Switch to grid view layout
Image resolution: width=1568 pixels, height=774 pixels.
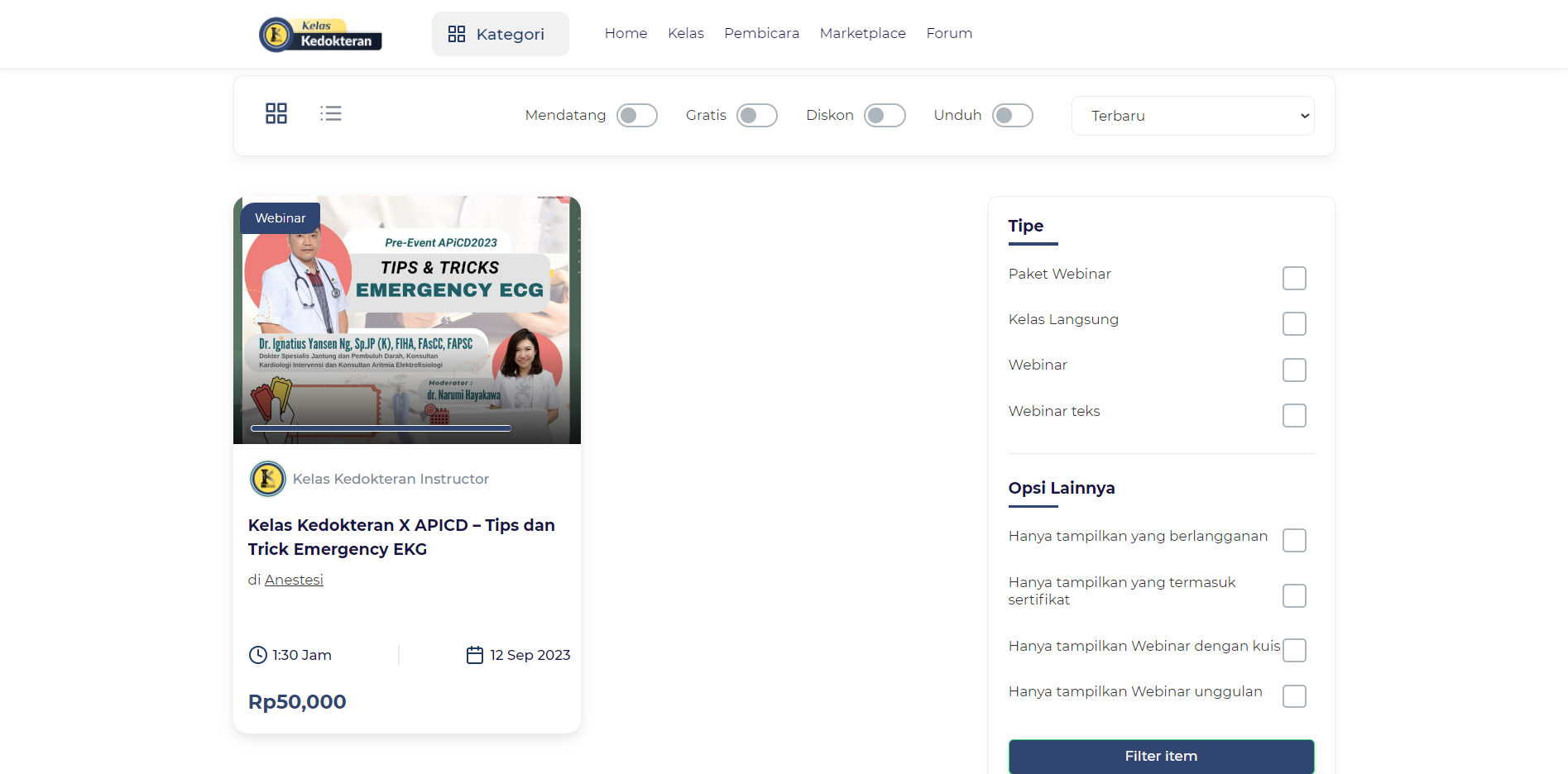(x=276, y=113)
